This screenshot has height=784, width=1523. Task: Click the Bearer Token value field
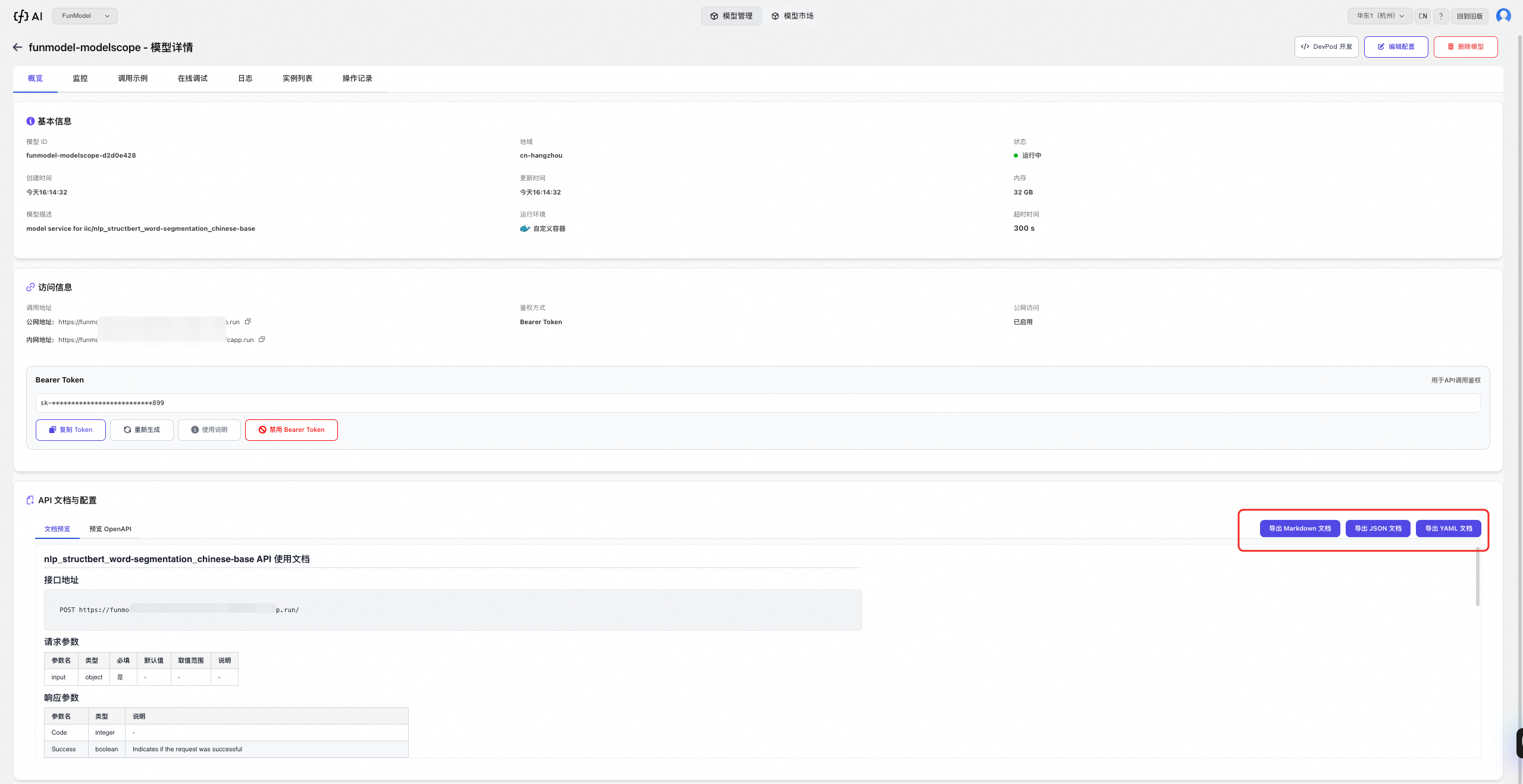click(x=757, y=403)
